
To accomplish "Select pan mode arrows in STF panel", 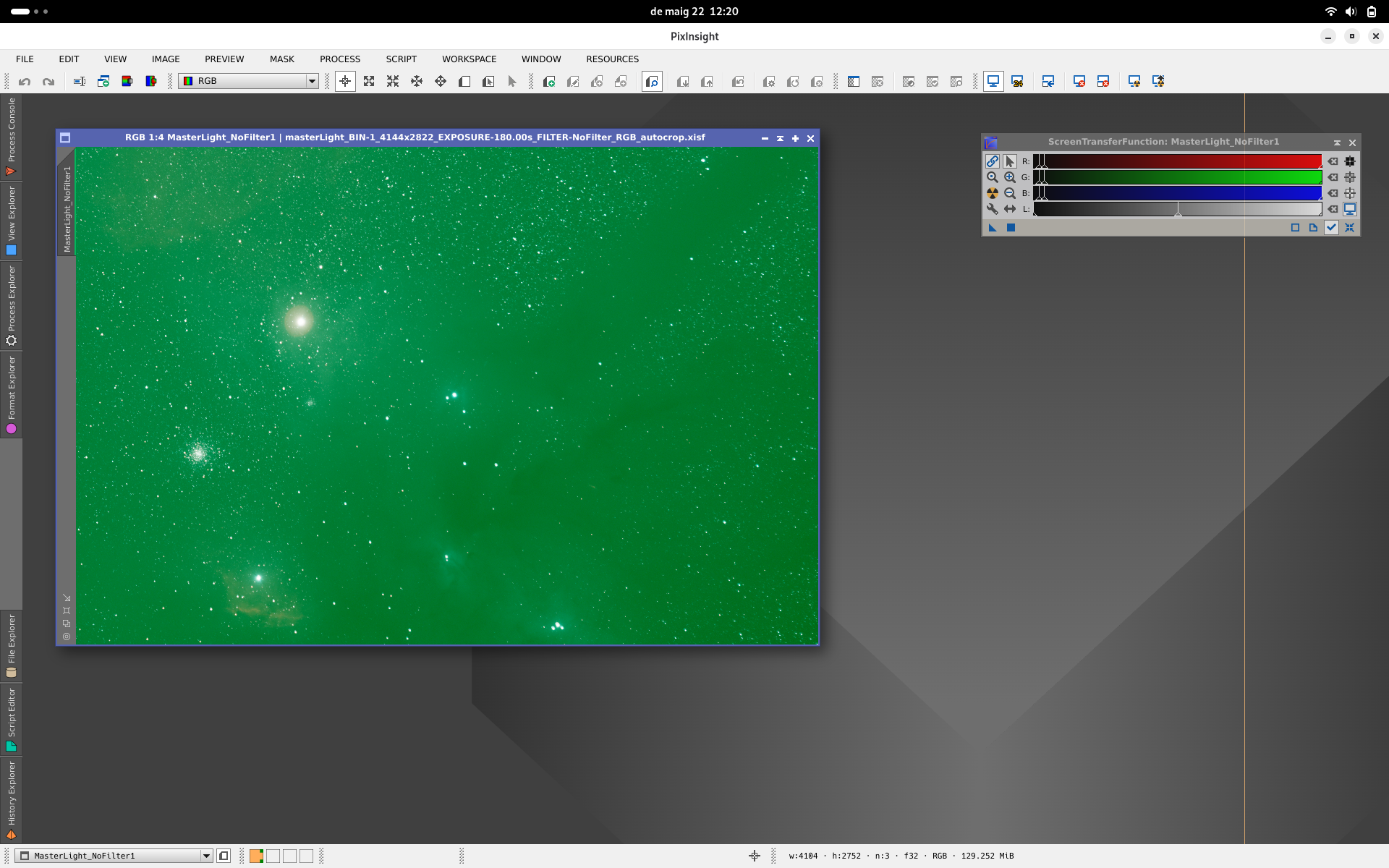I will (1010, 209).
